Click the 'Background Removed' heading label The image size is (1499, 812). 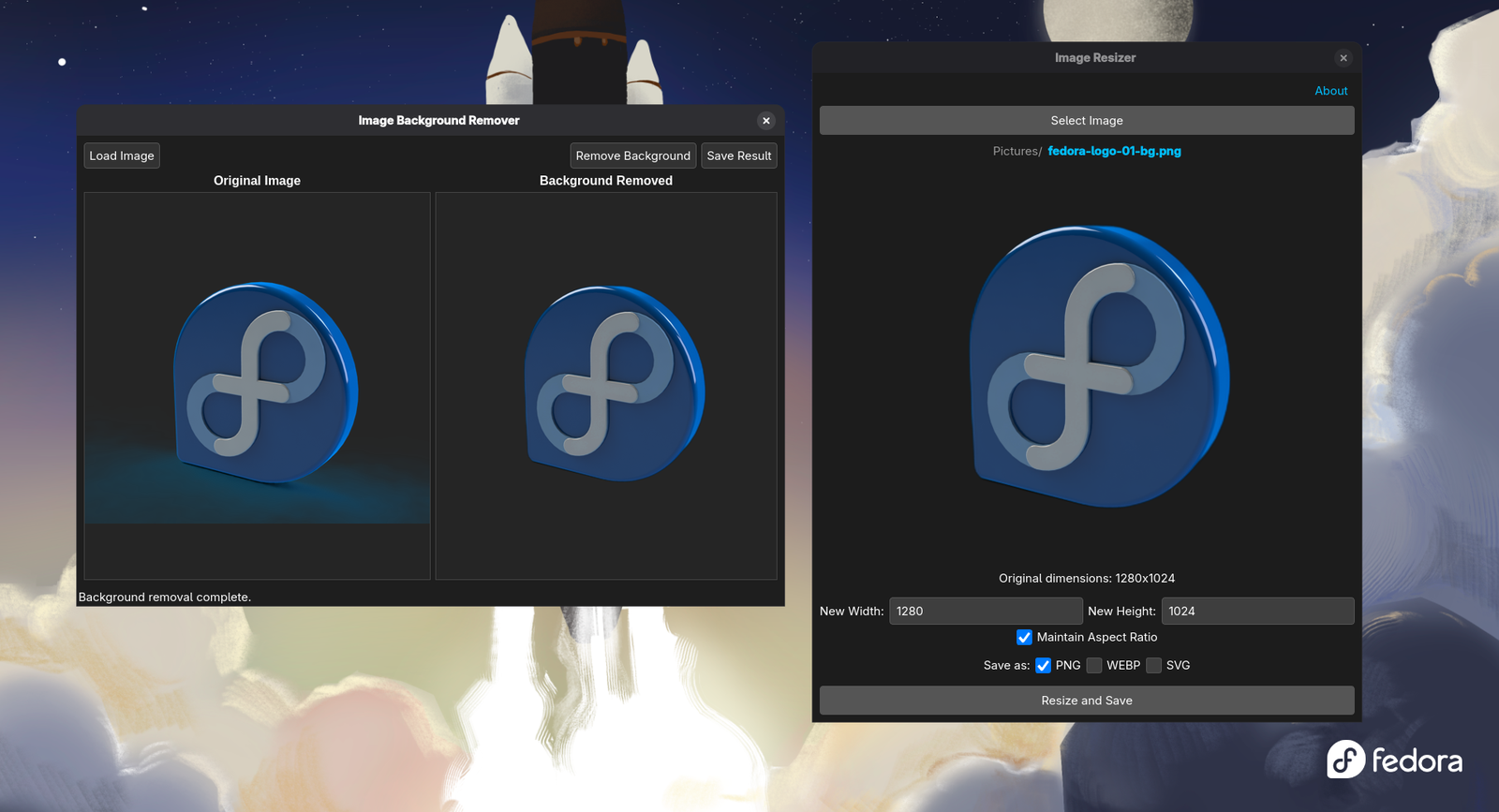(x=606, y=180)
